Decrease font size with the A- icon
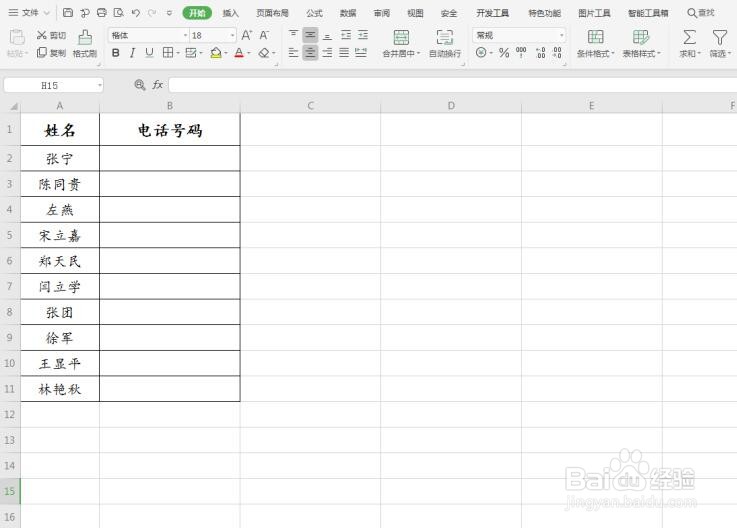The height and width of the screenshot is (528, 737). tap(264, 35)
